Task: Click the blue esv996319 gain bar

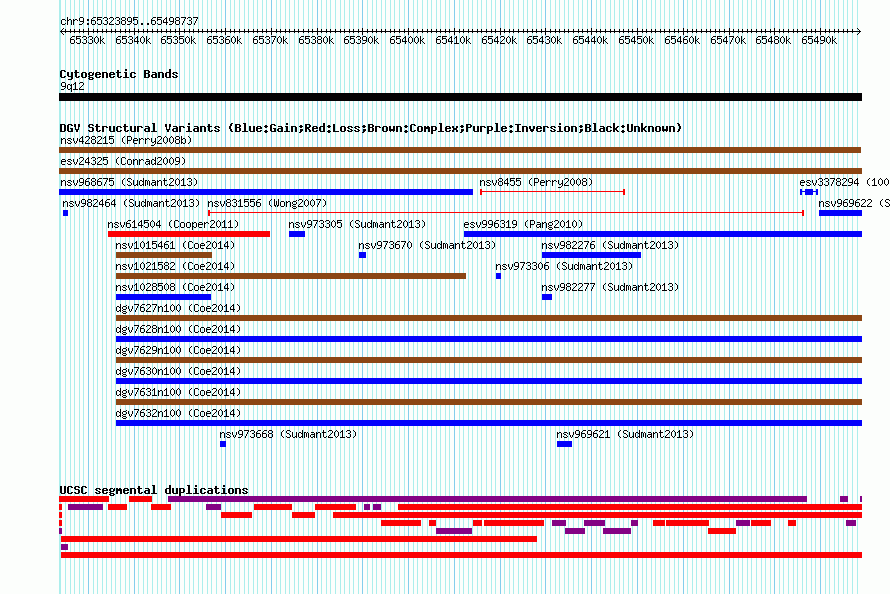Action: pyautogui.click(x=663, y=234)
